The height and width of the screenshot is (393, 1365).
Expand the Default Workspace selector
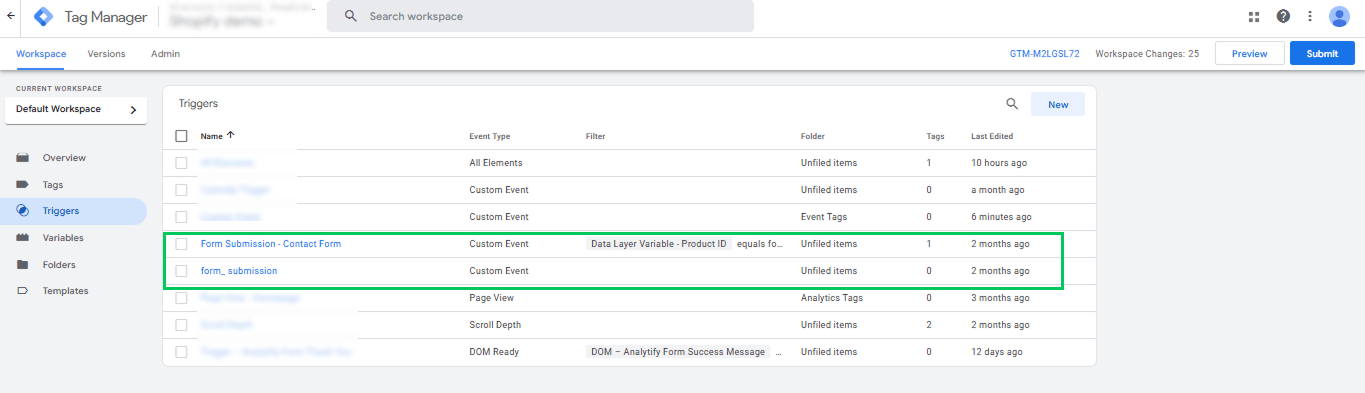click(76, 110)
